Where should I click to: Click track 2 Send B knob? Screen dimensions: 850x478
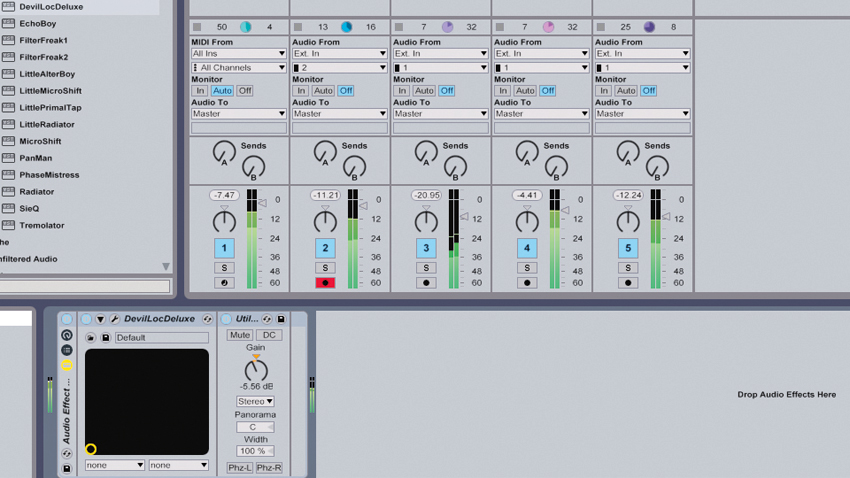pyautogui.click(x=355, y=167)
